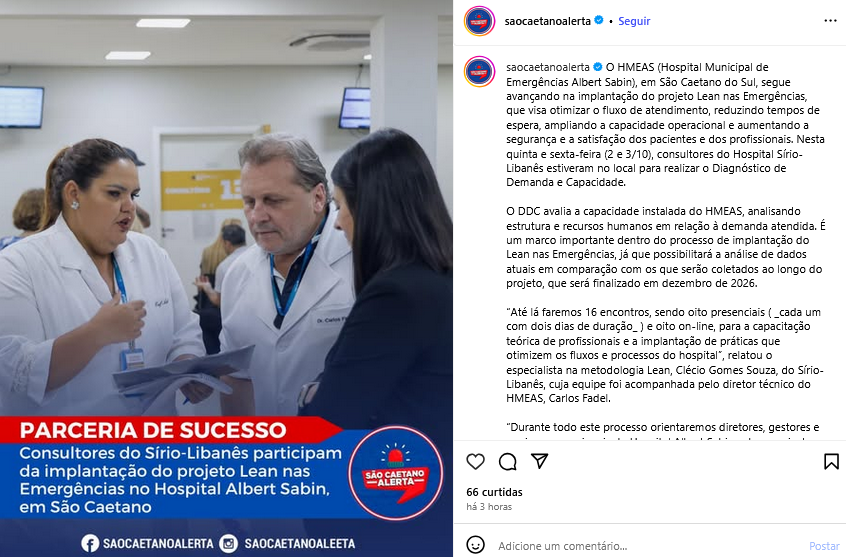Focus the 'Adicione um comentário' field
This screenshot has height=557, width=846.
(647, 546)
